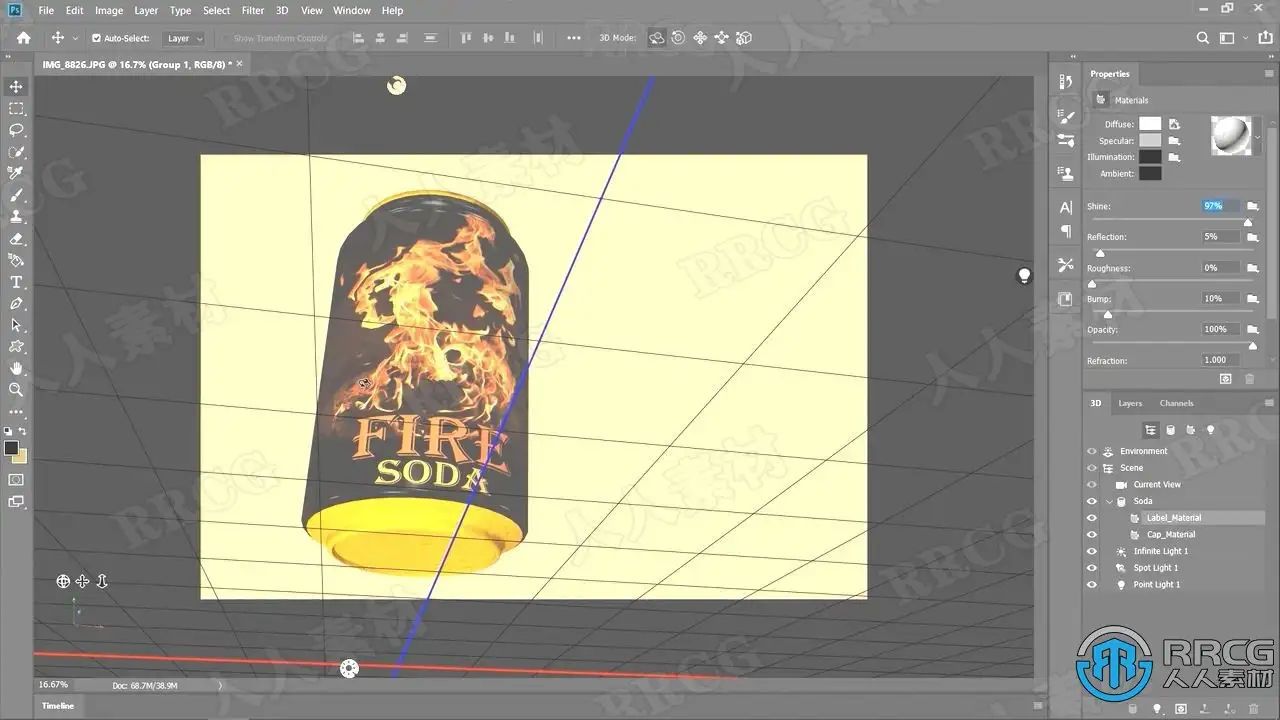Open the search icon in options bar
Image resolution: width=1280 pixels, height=720 pixels.
pyautogui.click(x=1203, y=38)
